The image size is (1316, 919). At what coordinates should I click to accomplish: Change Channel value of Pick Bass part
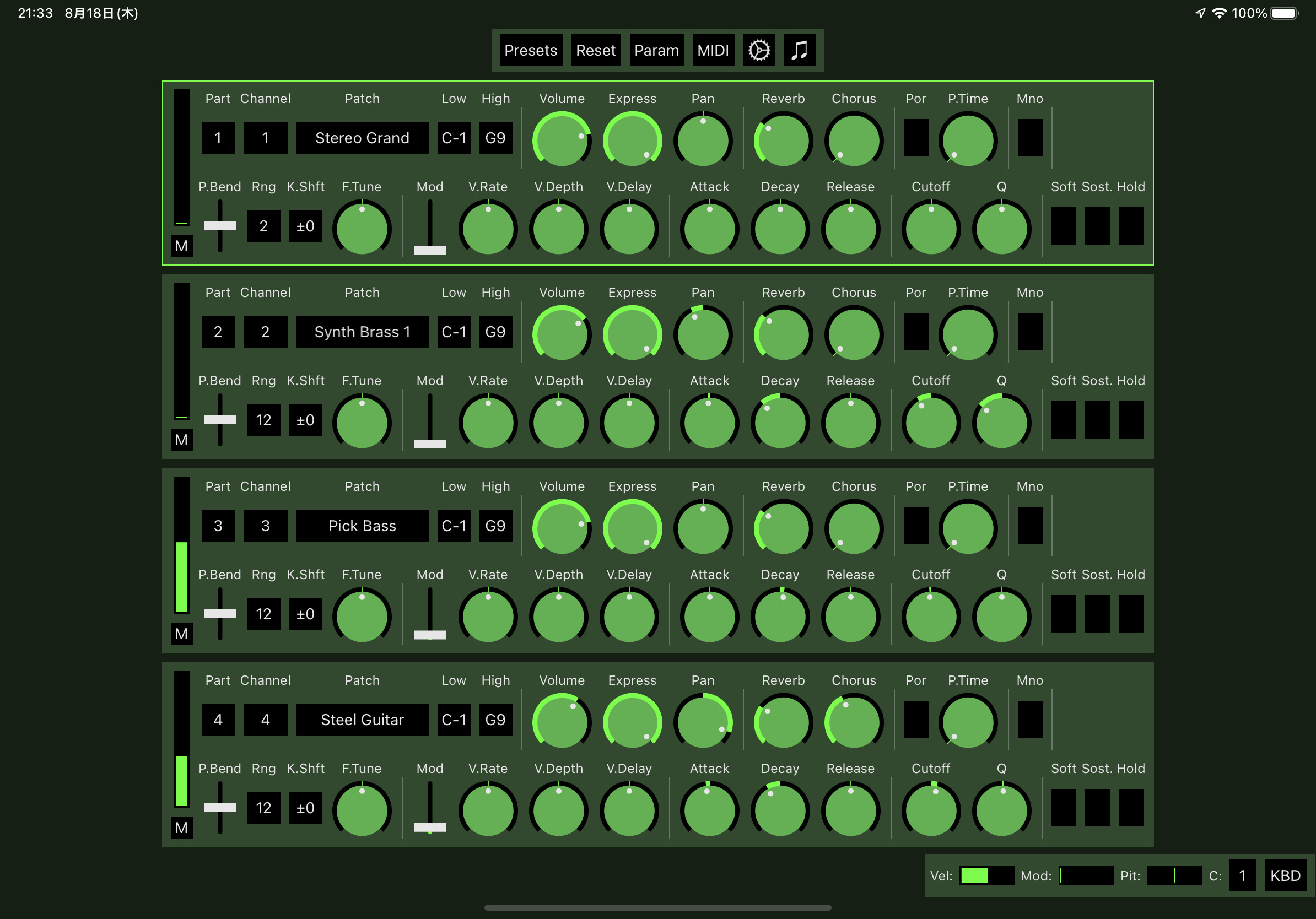[266, 526]
